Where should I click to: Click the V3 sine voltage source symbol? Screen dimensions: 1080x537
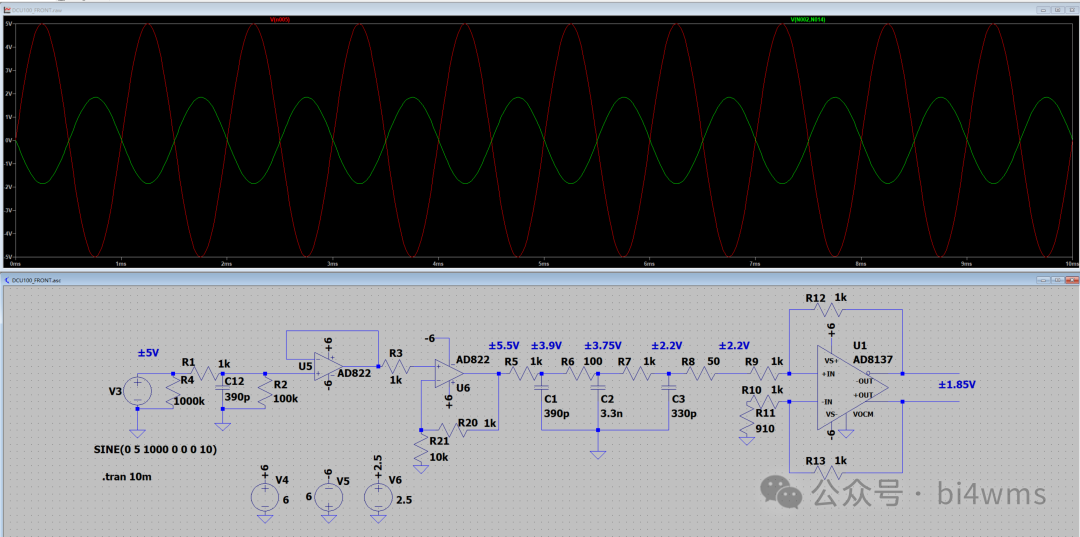[x=137, y=391]
